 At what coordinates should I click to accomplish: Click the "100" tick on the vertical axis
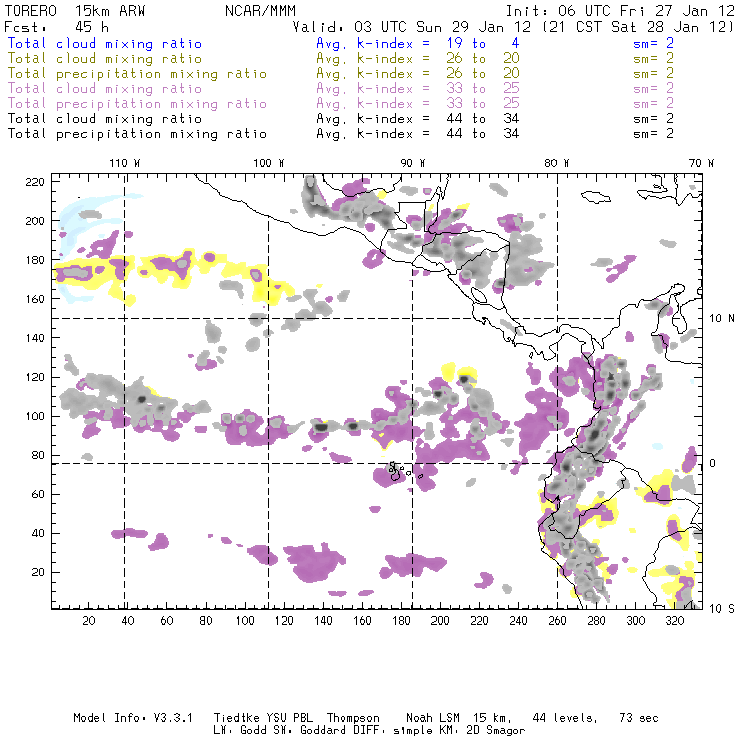tap(35, 416)
